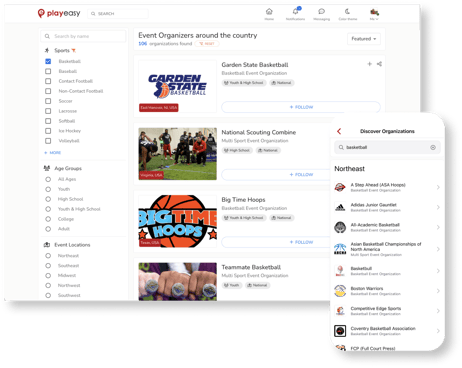462x368 pixels.
Task: Open Asian Basketball Championships chevron
Action: click(438, 249)
